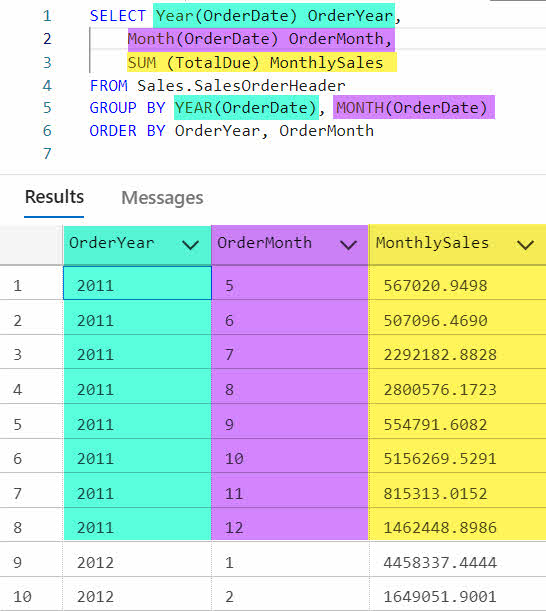
Task: Click the cell with value 1649051.9001
Action: pos(458,596)
